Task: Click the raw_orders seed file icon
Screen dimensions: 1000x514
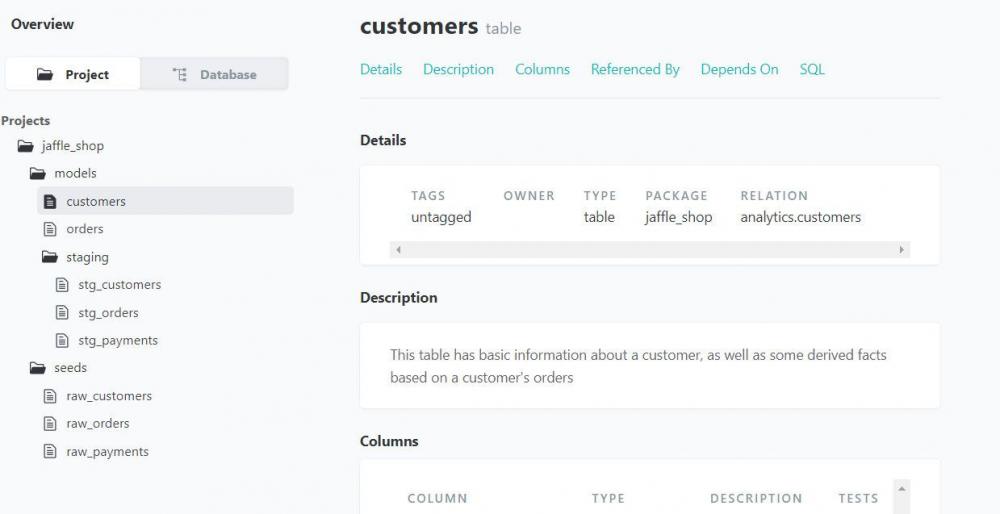Action: point(50,424)
